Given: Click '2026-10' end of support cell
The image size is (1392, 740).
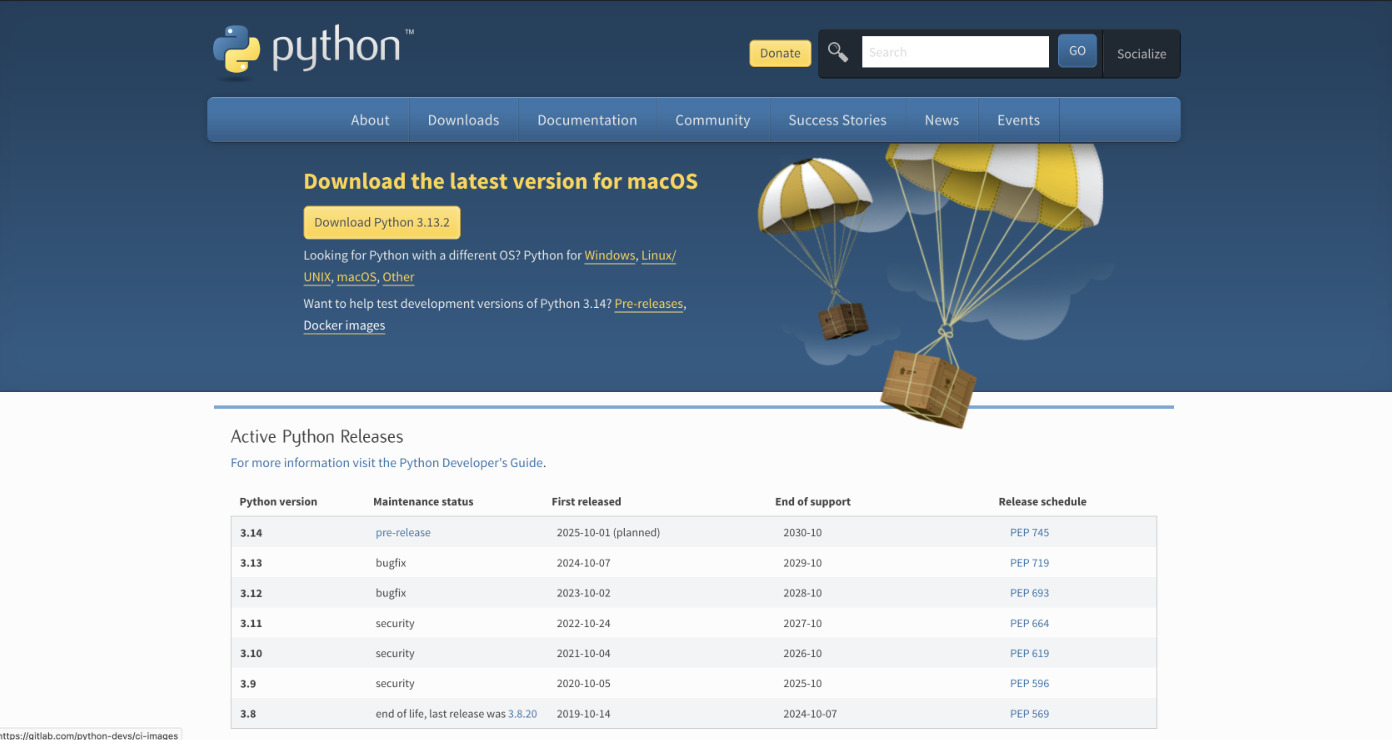Looking at the screenshot, I should tap(802, 653).
